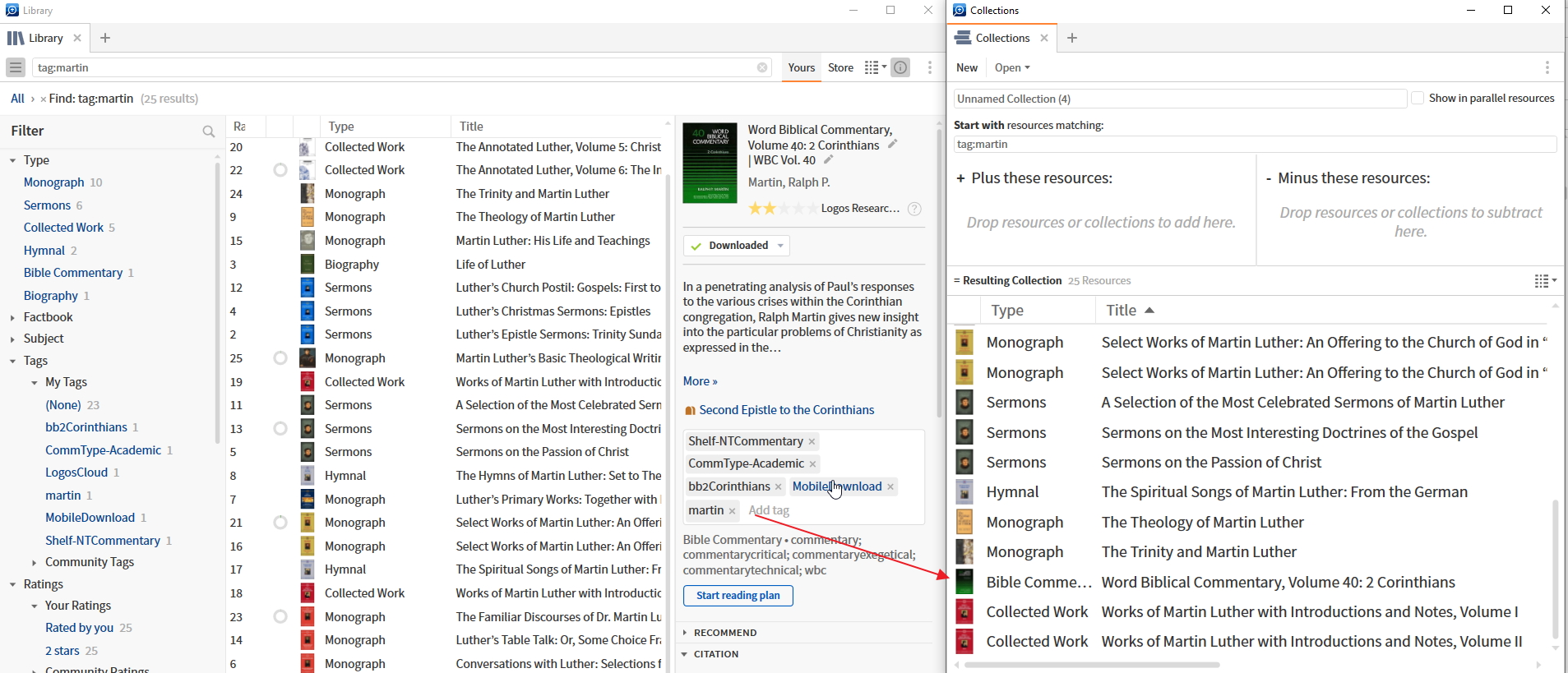Edit the Word Biblical Commentary title
Screen dimensions: 1568x673
[x=892, y=145]
